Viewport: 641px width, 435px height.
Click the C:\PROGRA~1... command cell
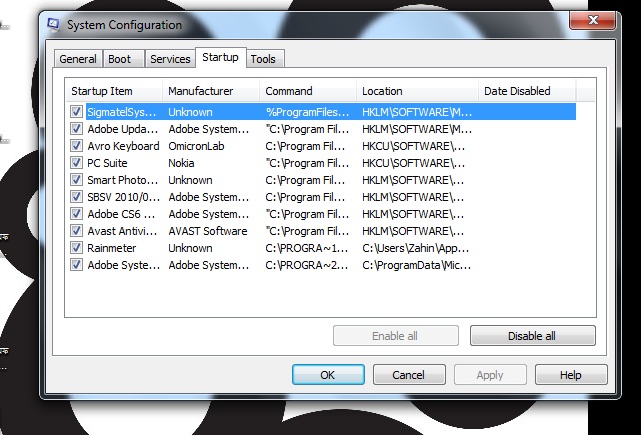(x=307, y=248)
